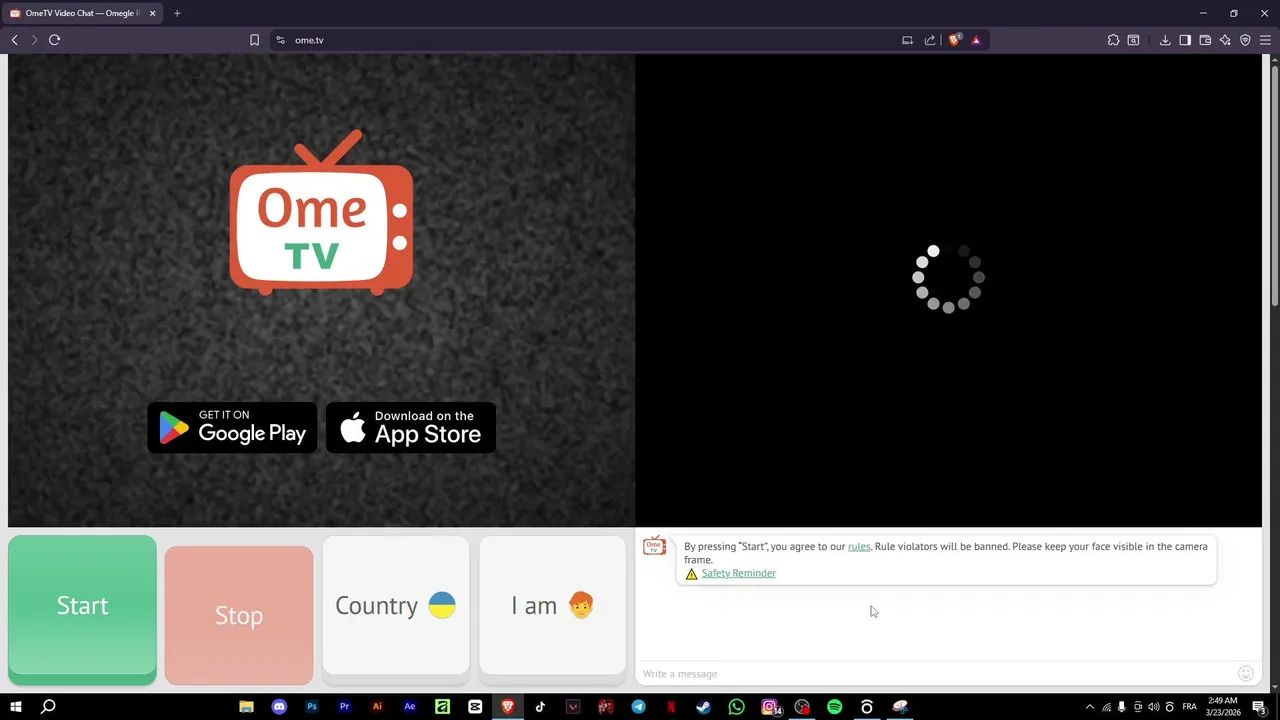This screenshot has width=1280, height=720.
Task: Open Brave Wallet icon
Action: coord(1205,40)
